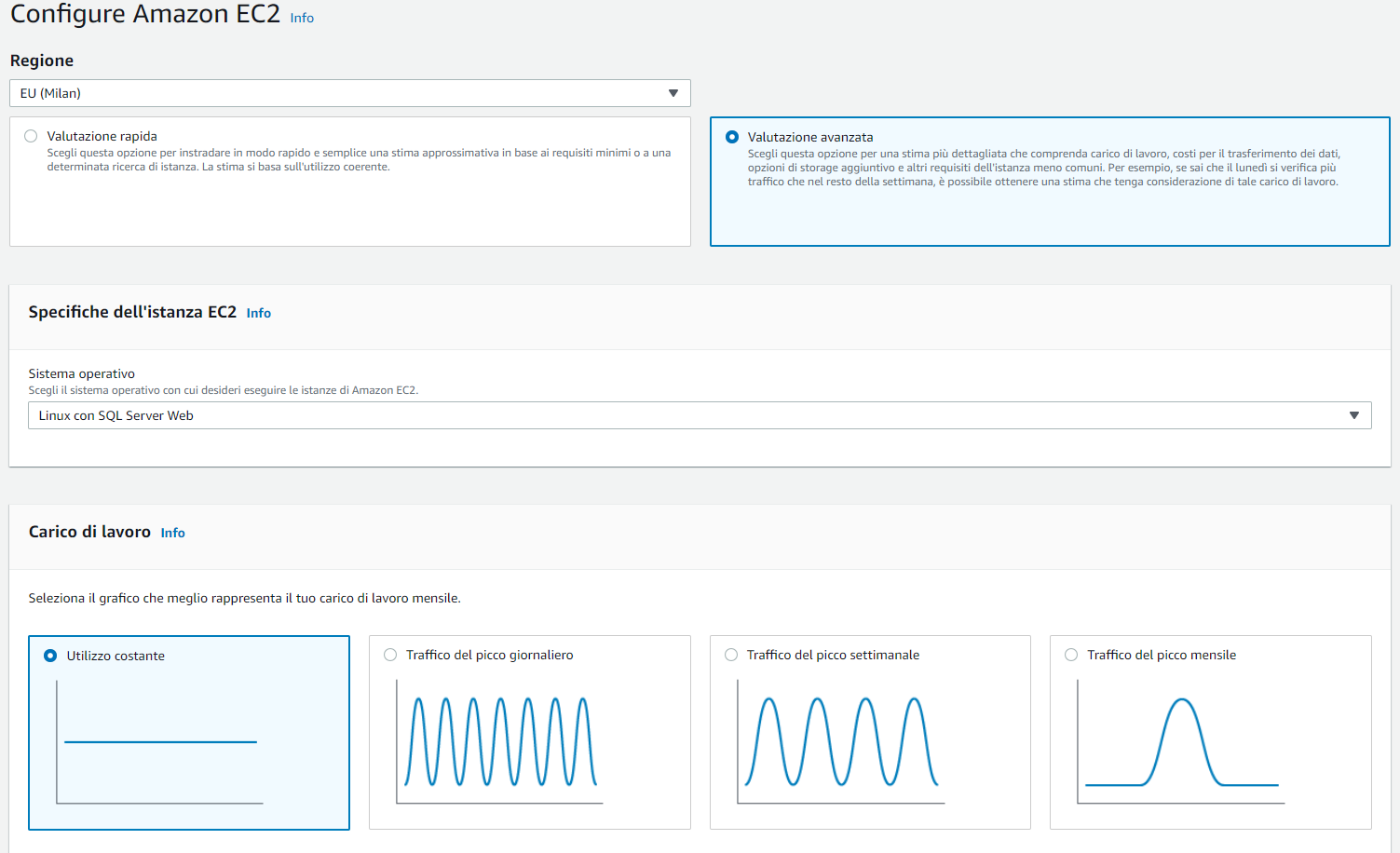Click the Valutazione rapida description text
Viewport: 1400px width, 853px height.
359,159
